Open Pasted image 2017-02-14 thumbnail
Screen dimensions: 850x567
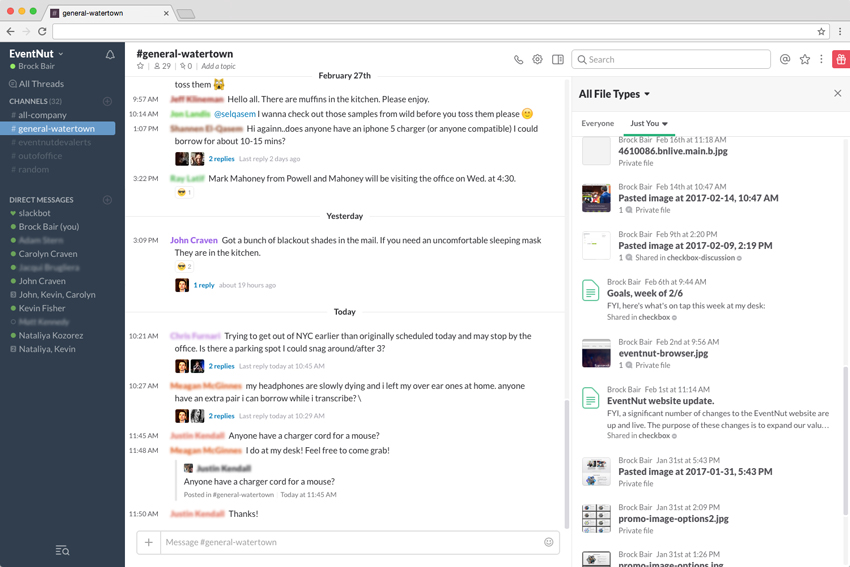coord(596,198)
